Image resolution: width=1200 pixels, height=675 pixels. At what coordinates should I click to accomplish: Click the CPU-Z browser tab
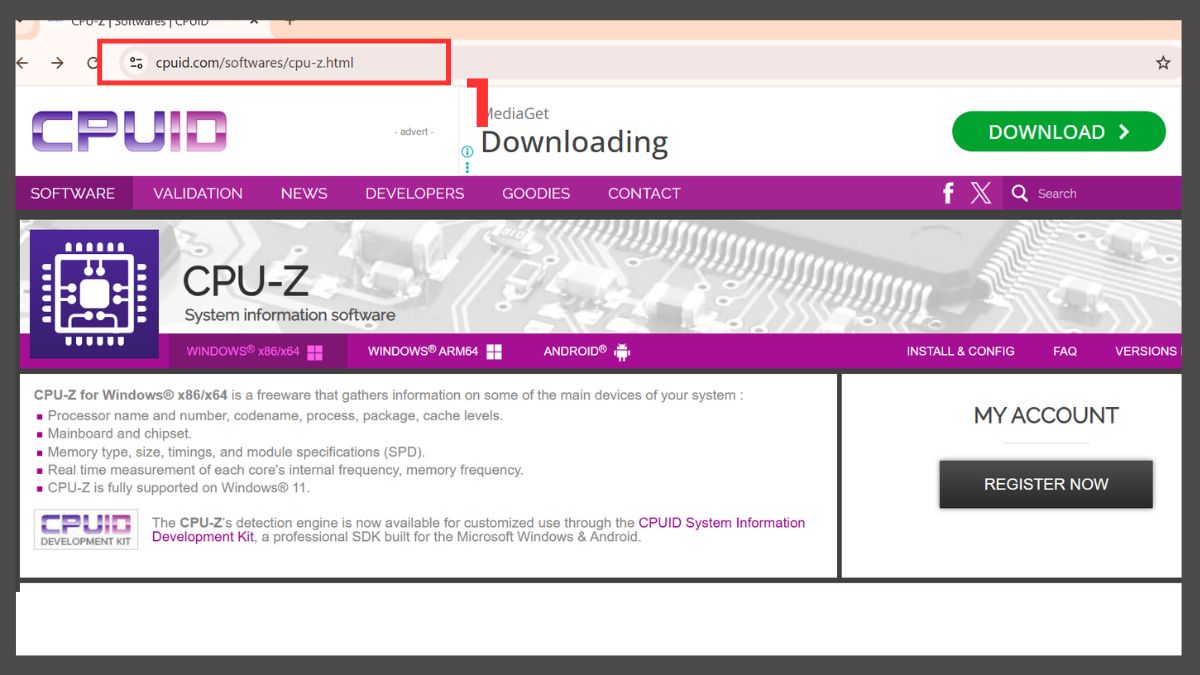140,21
